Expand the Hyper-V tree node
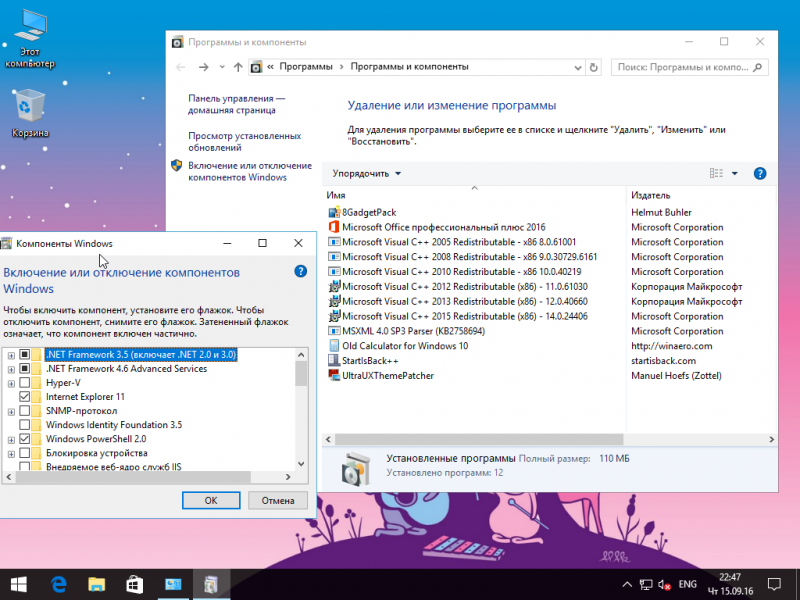 11,384
